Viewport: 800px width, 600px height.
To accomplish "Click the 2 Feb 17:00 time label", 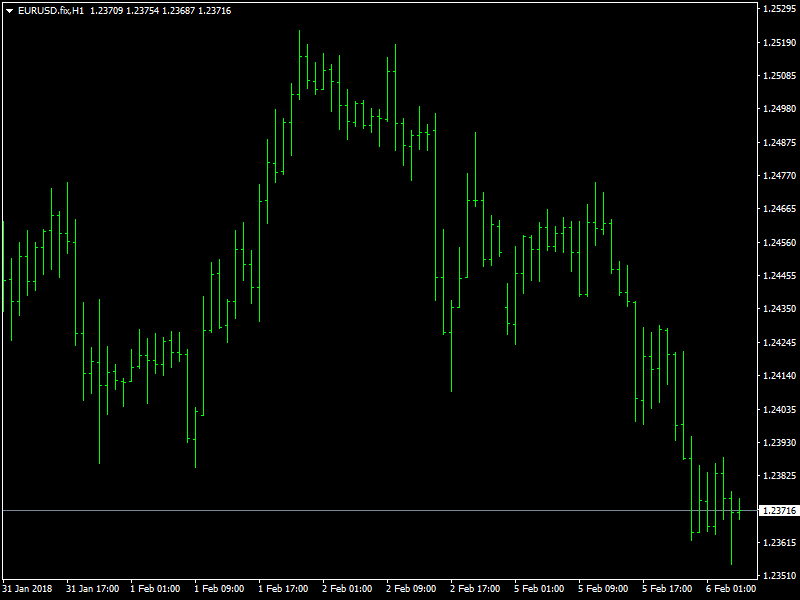I will coord(475,589).
